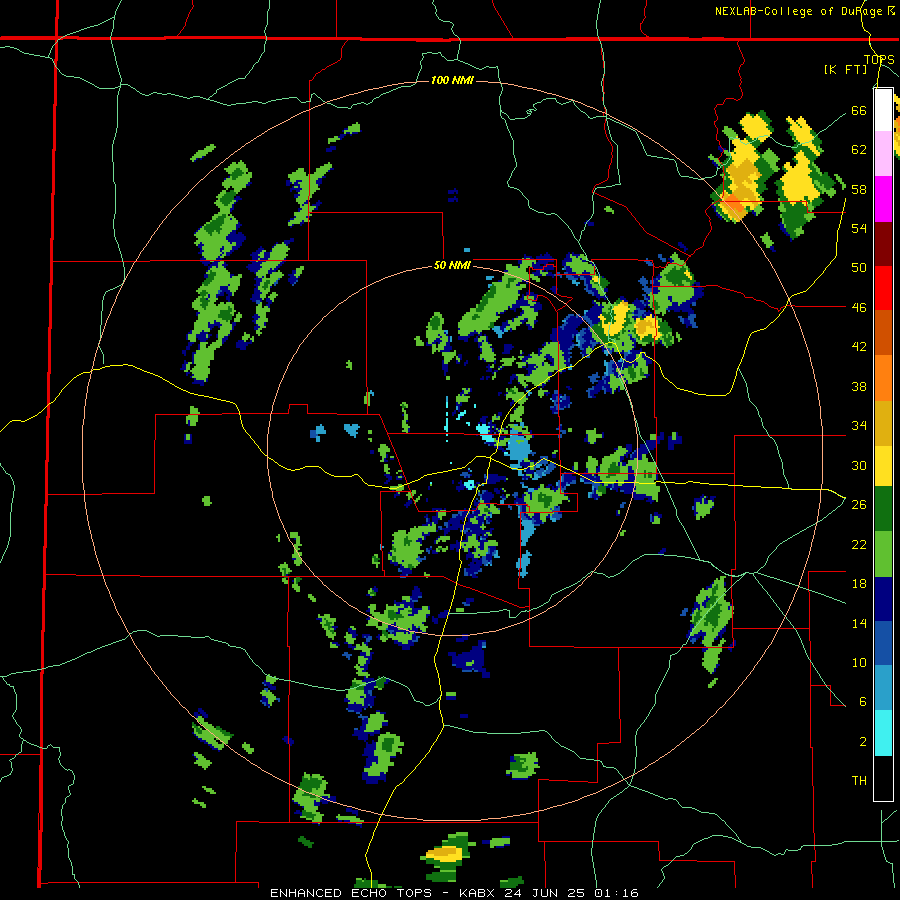Click the legend value 14
Viewport: 900px width, 900px height.
click(859, 624)
